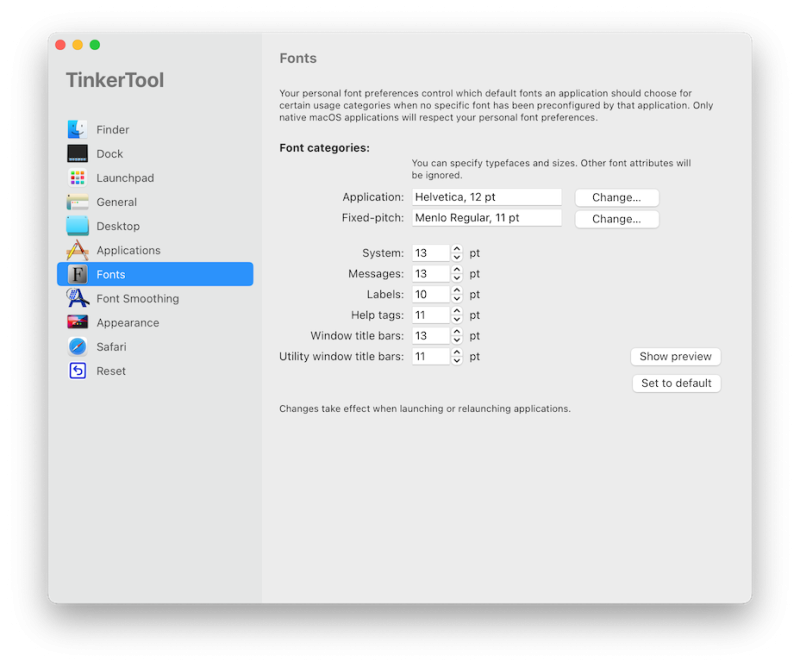Click the Application font field
The image size is (800, 667).
(487, 197)
